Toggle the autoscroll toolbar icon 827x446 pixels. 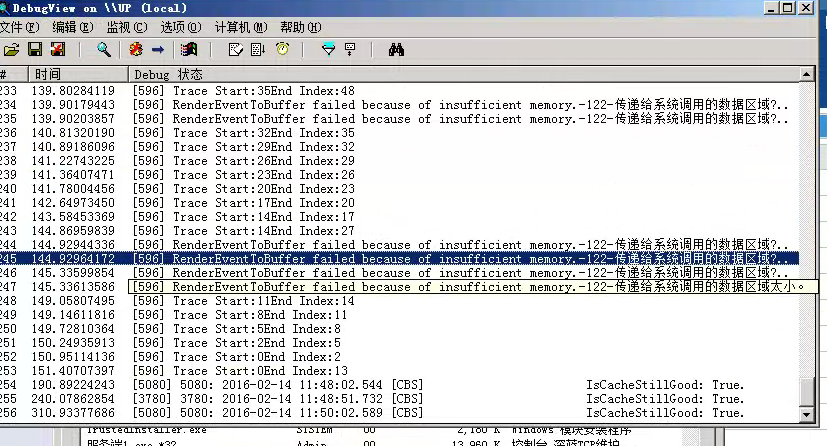pos(258,49)
